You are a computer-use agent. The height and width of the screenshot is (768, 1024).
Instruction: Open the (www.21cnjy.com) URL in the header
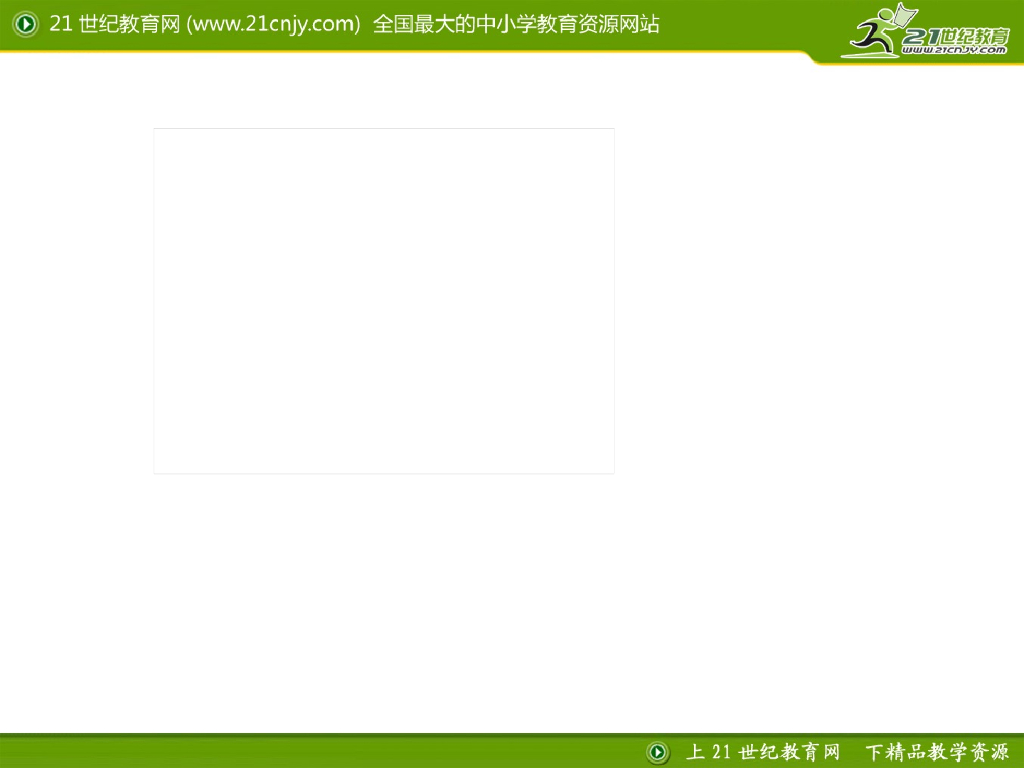click(273, 25)
